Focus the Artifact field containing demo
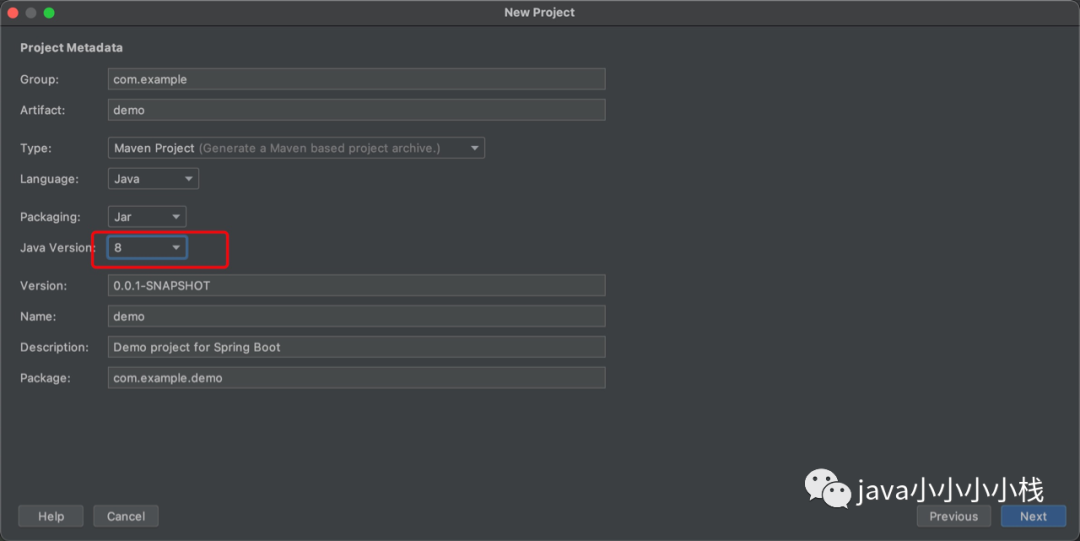 [357, 110]
